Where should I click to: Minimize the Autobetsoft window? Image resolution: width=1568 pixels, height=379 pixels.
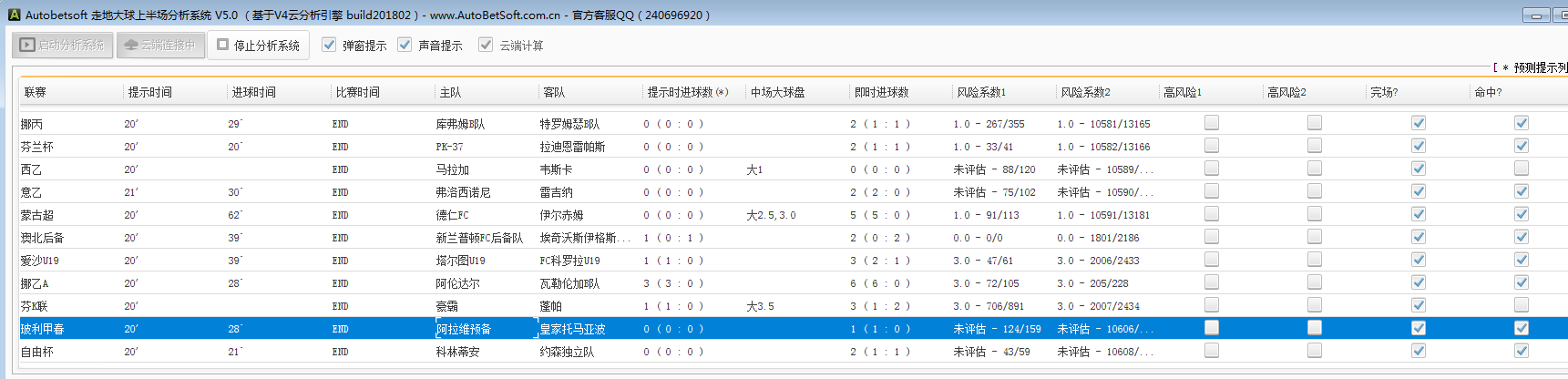(1536, 15)
